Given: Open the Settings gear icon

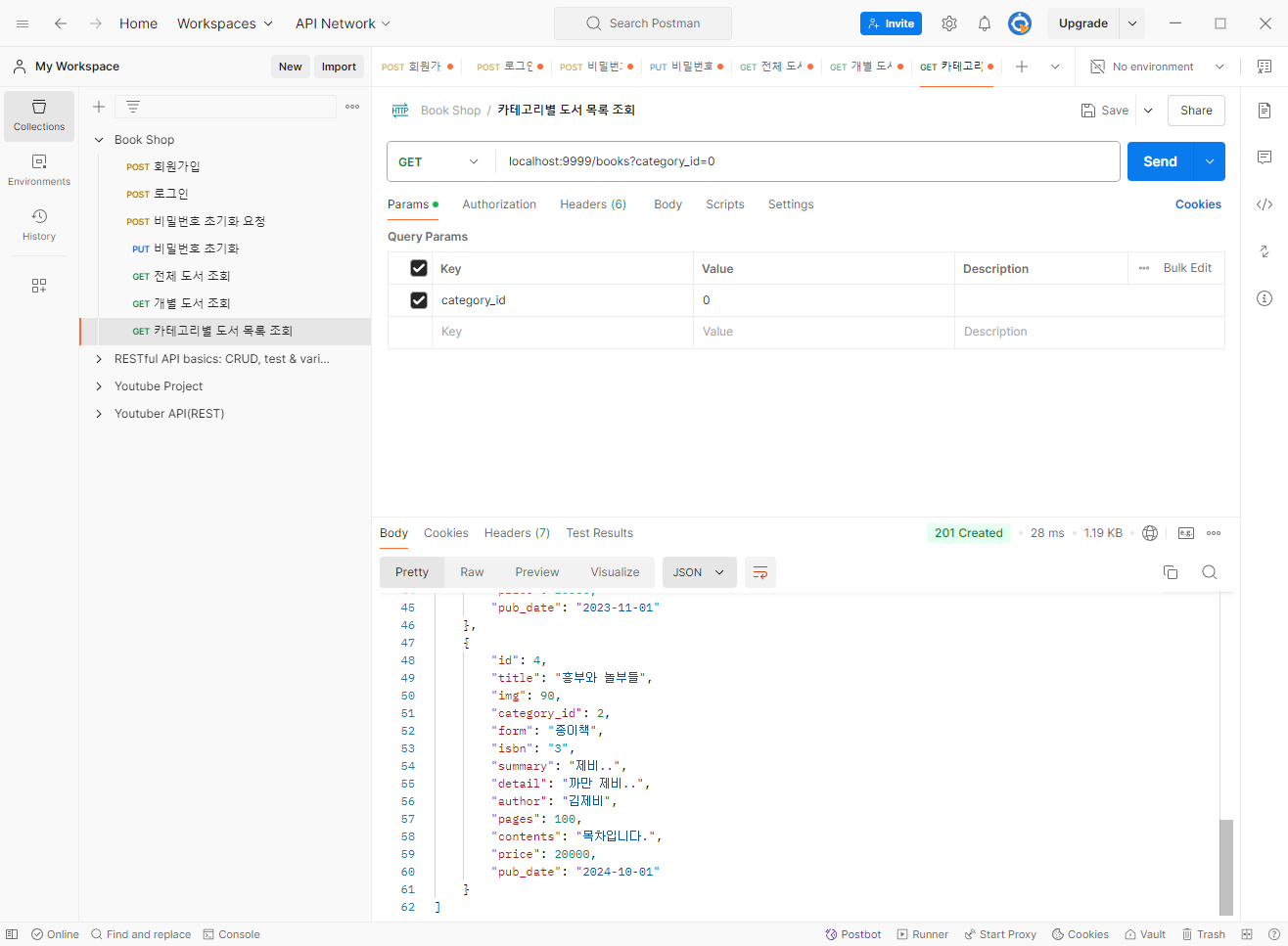Looking at the screenshot, I should (949, 23).
